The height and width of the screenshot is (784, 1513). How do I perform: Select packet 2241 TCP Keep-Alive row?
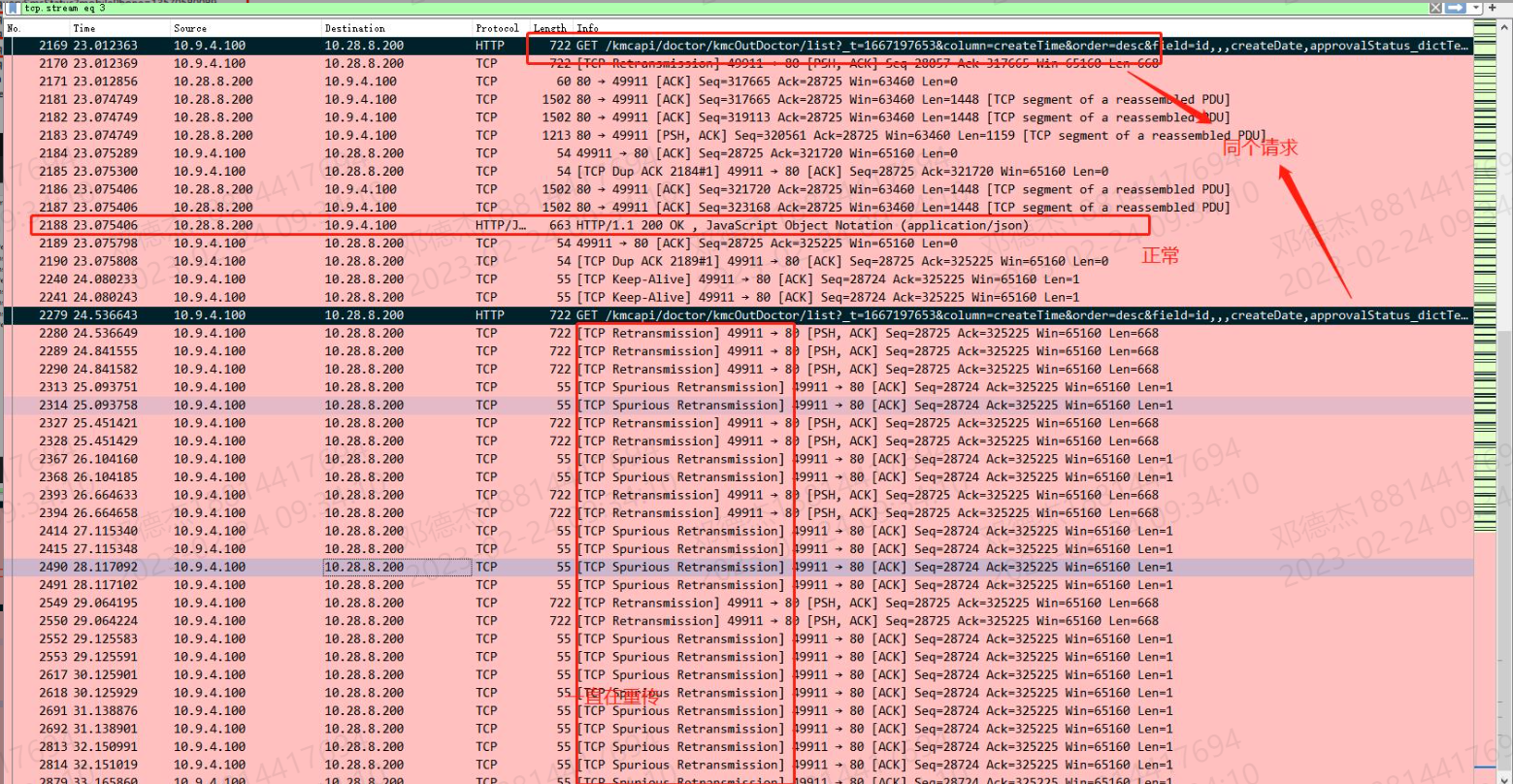(738, 297)
